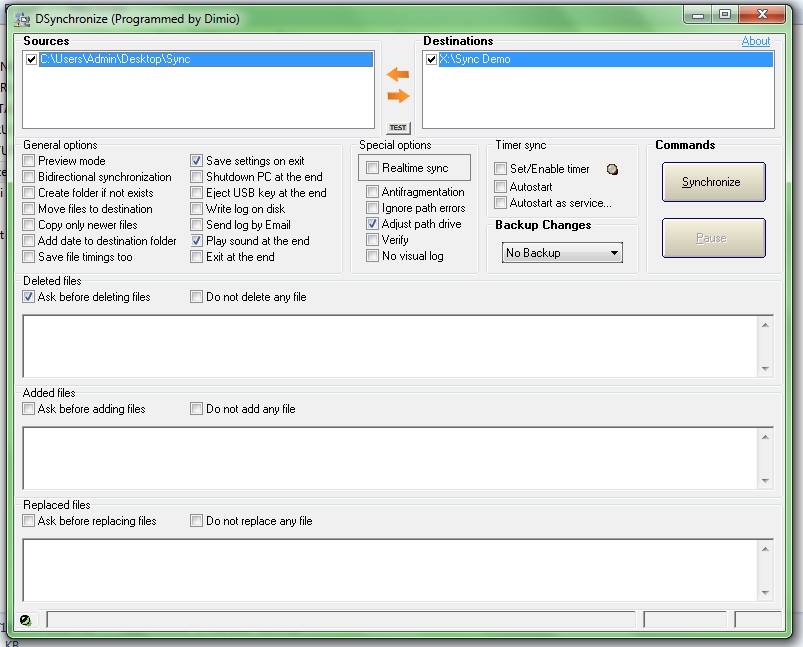The image size is (803, 647).
Task: Click the progress bar in status bar
Action: (341, 620)
